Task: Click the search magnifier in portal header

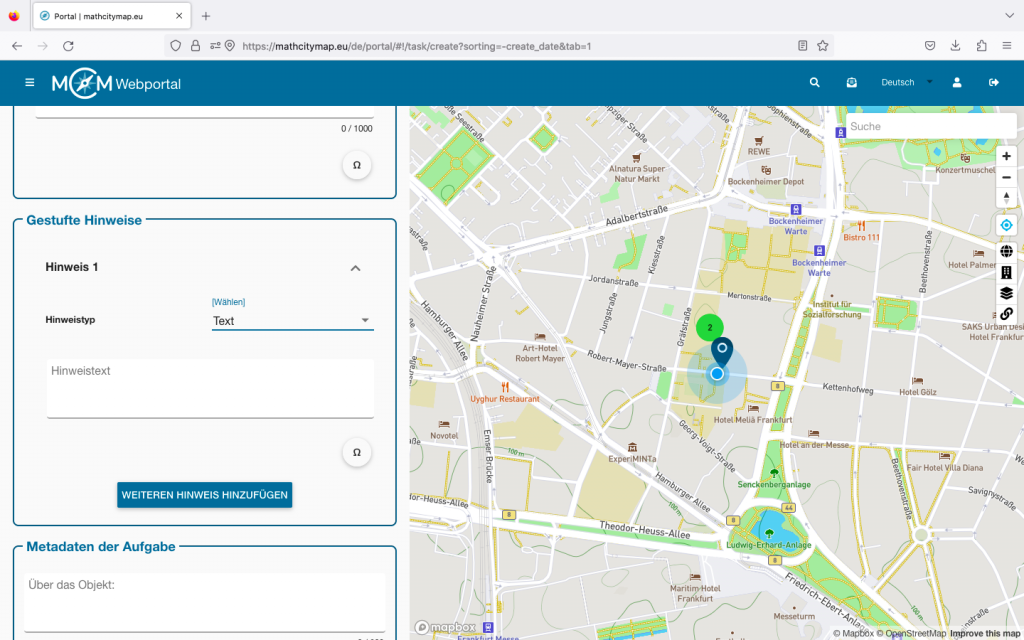Action: 815,83
